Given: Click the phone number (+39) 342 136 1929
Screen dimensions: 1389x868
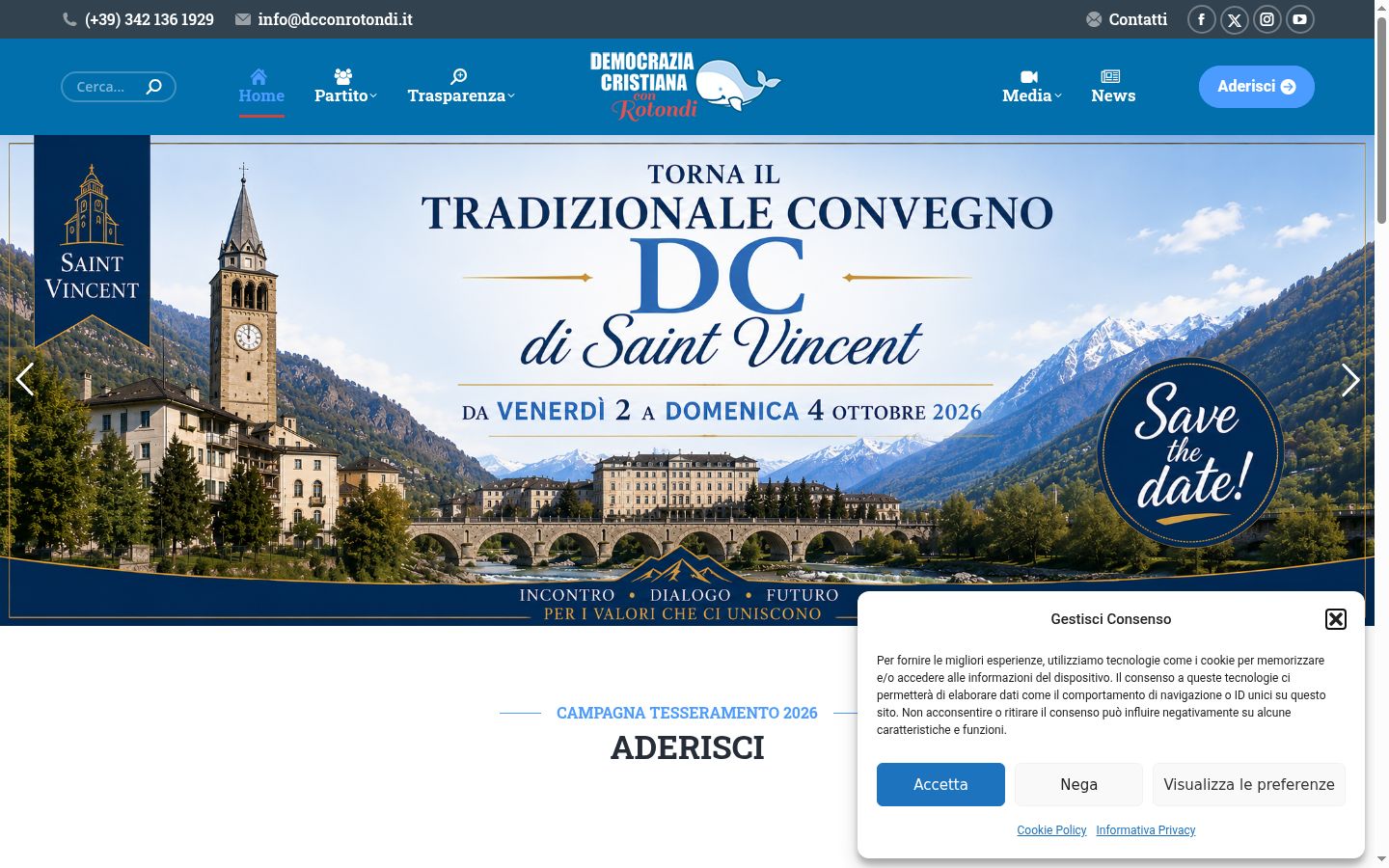Looking at the screenshot, I should (x=150, y=19).
